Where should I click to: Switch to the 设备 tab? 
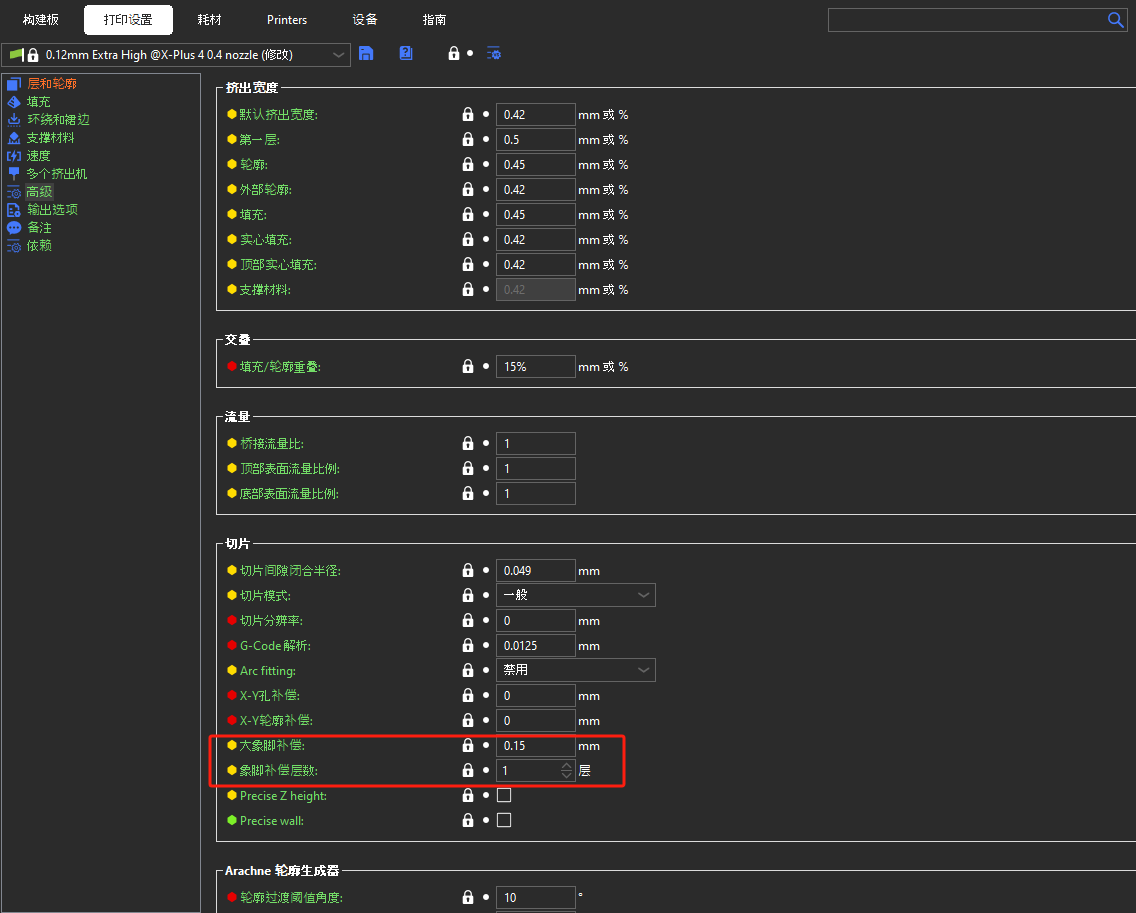[365, 20]
